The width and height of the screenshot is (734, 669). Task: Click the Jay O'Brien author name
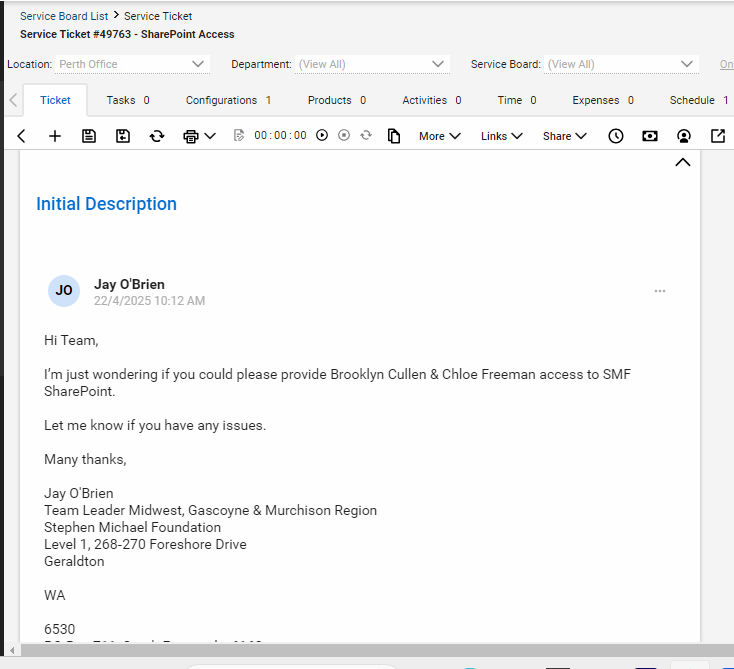tap(129, 284)
